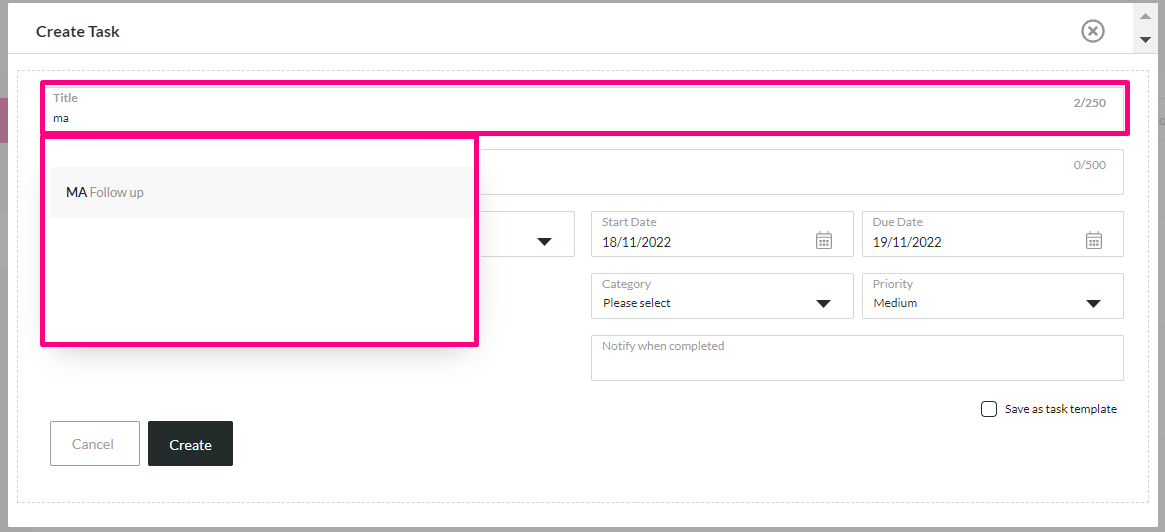
Task: Open the Start Date calendar icon
Action: [x=824, y=240]
